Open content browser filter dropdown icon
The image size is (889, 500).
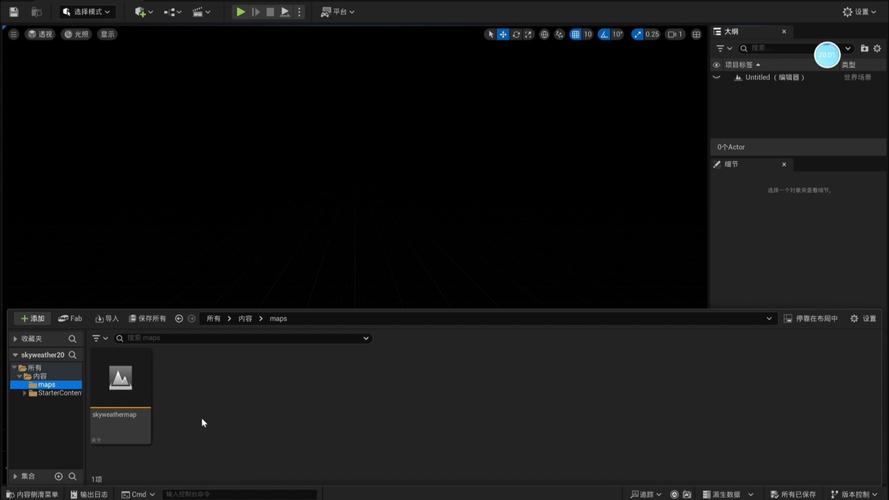point(100,338)
